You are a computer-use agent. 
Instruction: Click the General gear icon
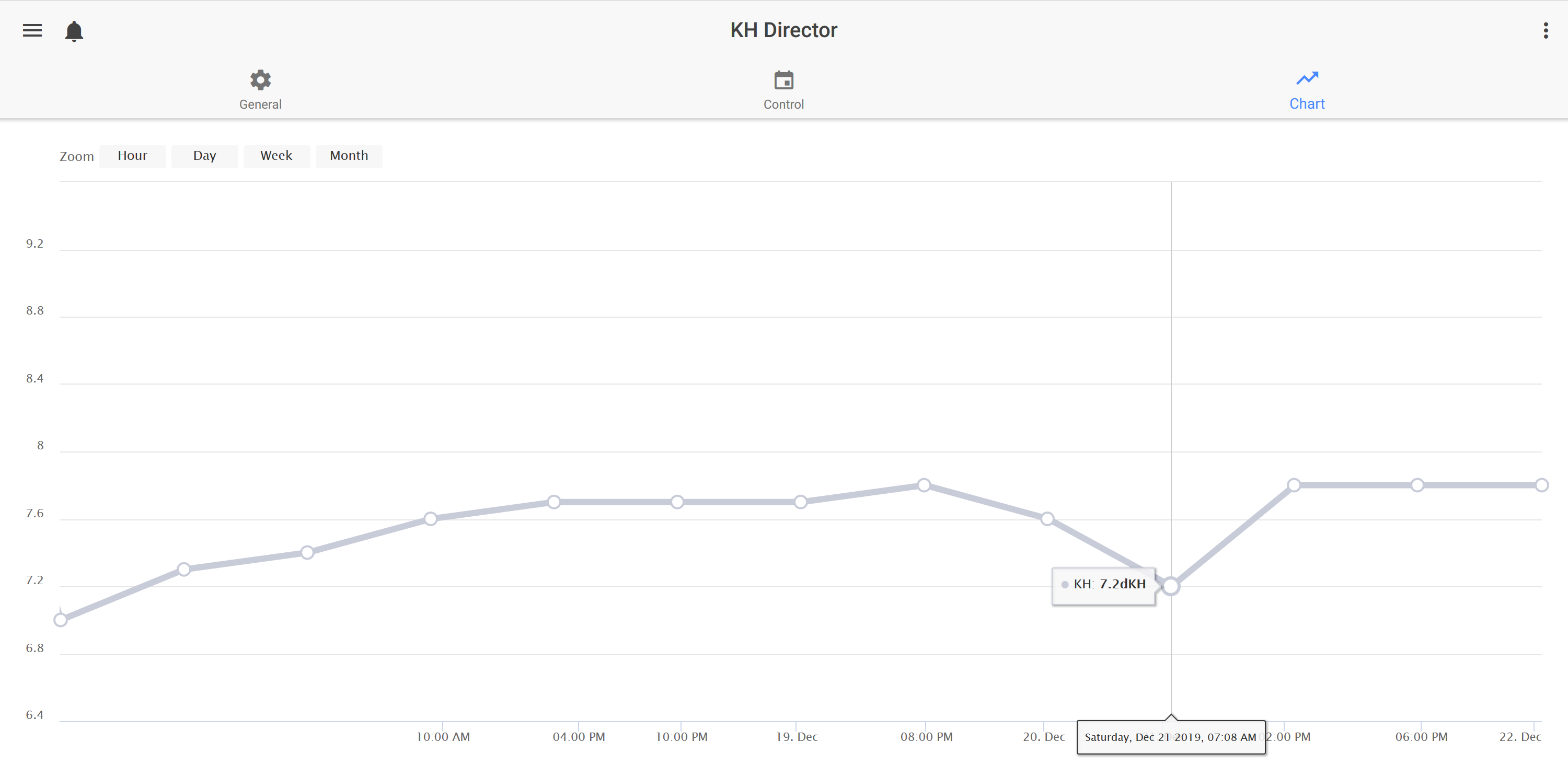pos(260,80)
